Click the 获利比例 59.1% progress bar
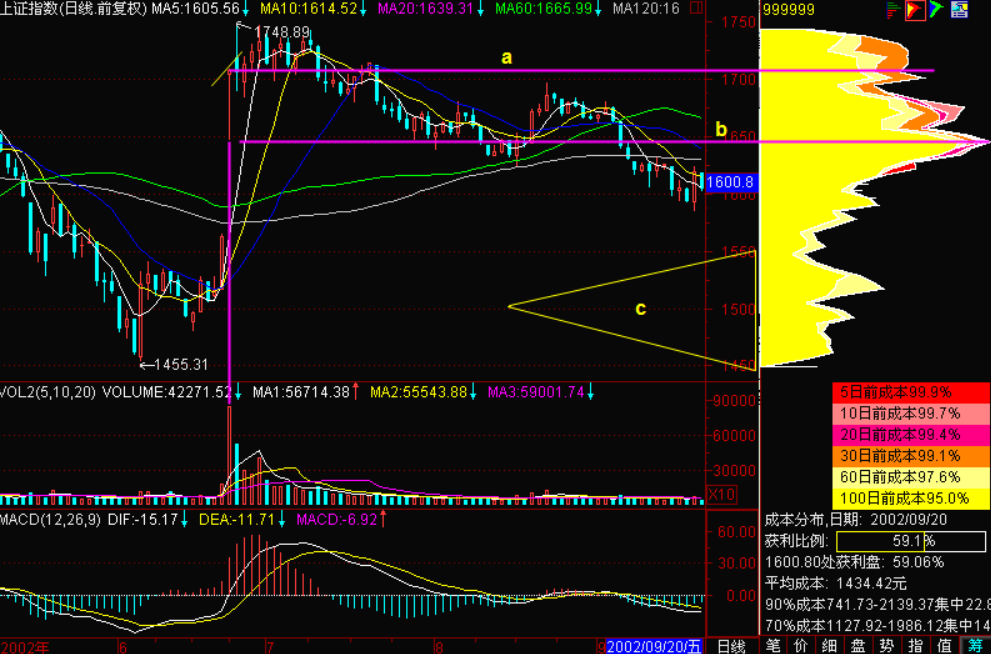This screenshot has height=654, width=991. coord(906,540)
